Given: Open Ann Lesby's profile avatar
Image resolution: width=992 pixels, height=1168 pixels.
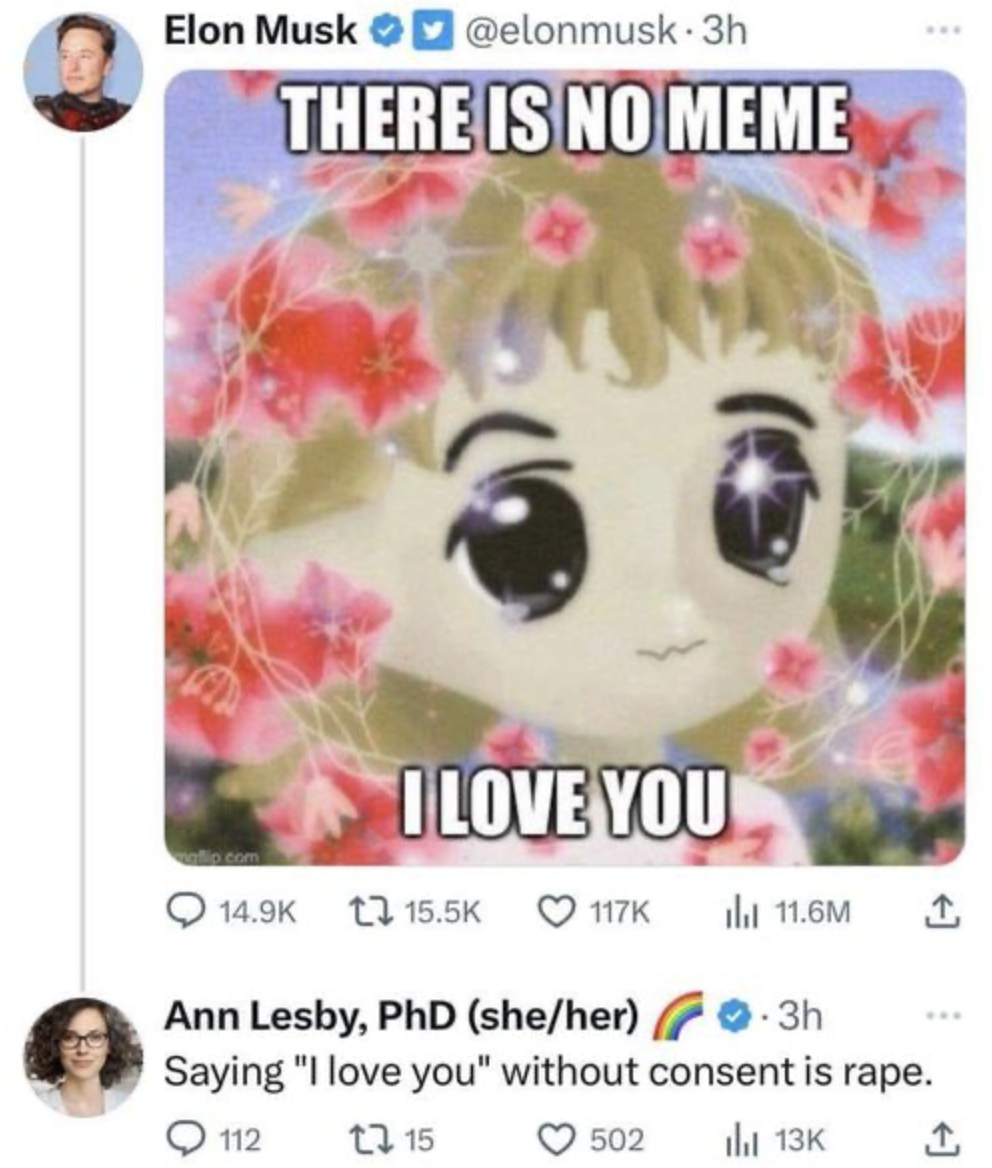Looking at the screenshot, I should point(83,1055).
